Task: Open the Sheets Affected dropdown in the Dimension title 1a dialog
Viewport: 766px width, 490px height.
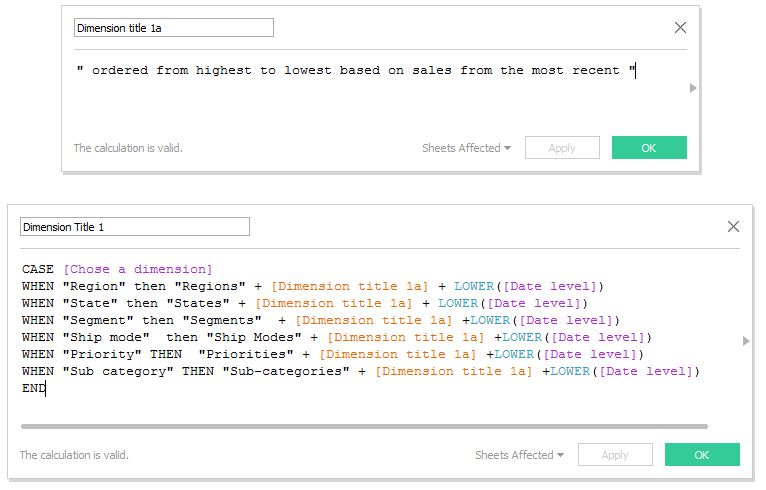Action: coord(466,148)
